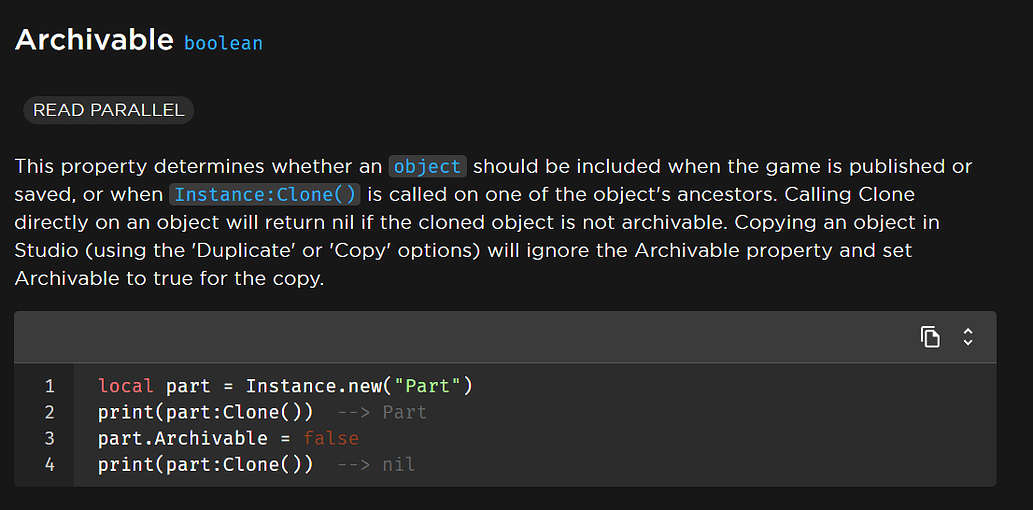This screenshot has height=510, width=1033.
Task: Click the empty code block header bar
Action: [450, 337]
